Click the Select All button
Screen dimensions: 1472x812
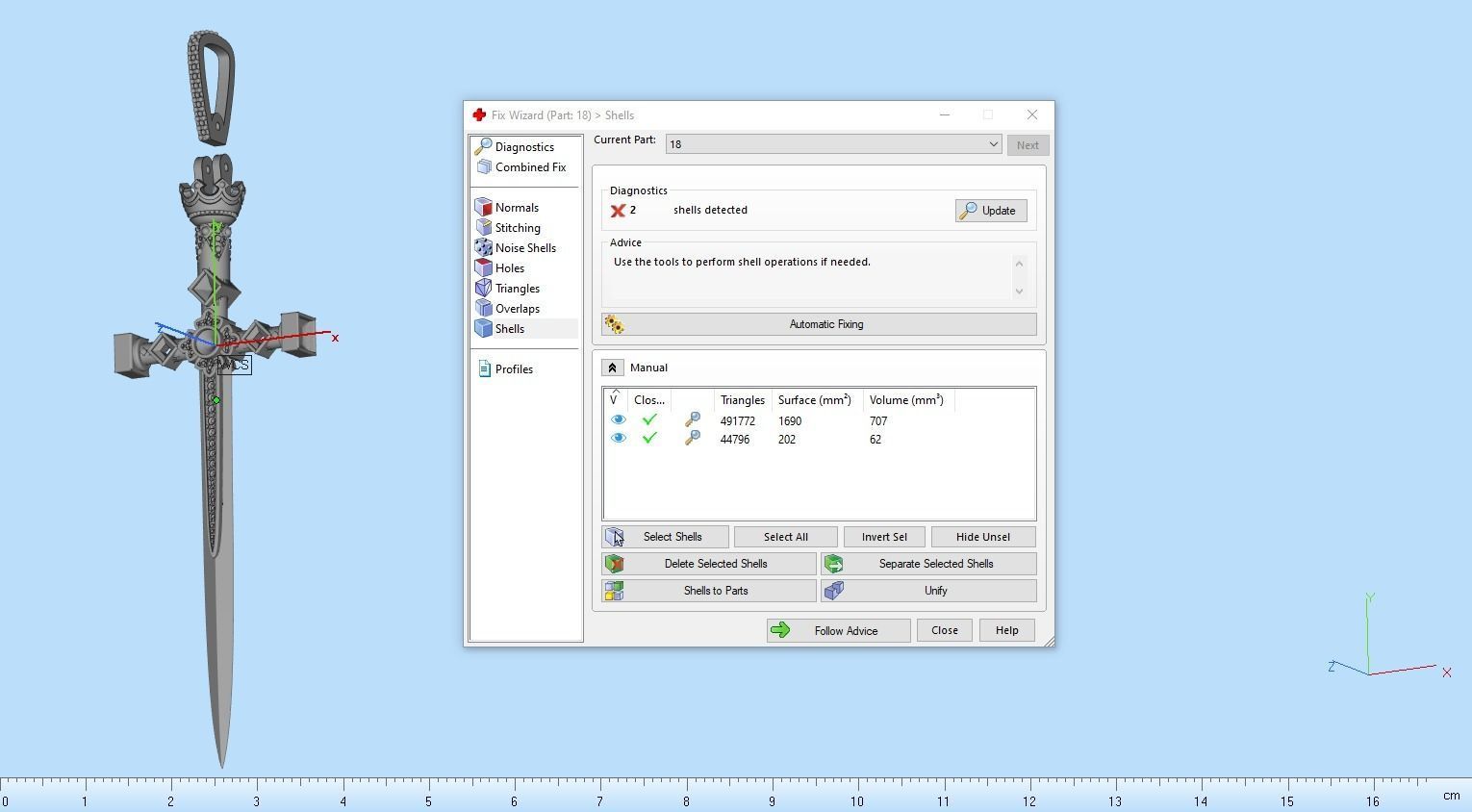785,537
